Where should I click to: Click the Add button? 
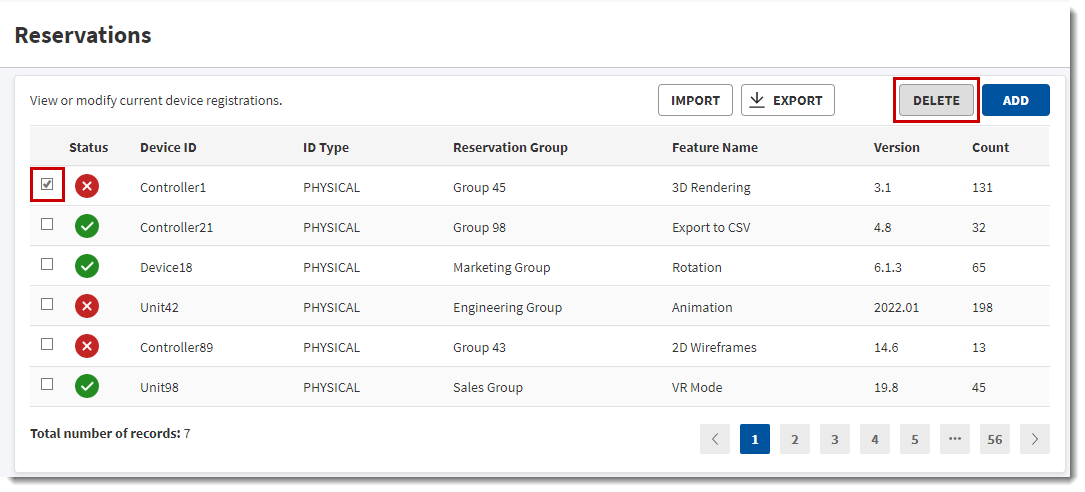click(x=1015, y=100)
